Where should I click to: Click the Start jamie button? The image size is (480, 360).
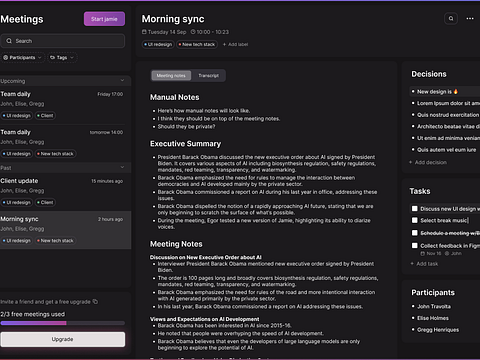click(x=104, y=19)
